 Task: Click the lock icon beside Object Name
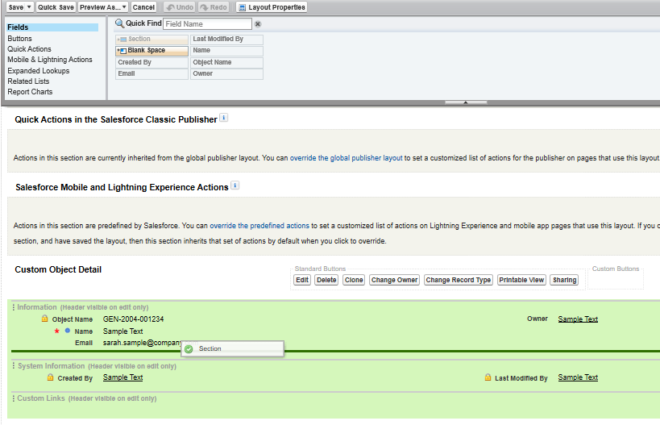44,319
